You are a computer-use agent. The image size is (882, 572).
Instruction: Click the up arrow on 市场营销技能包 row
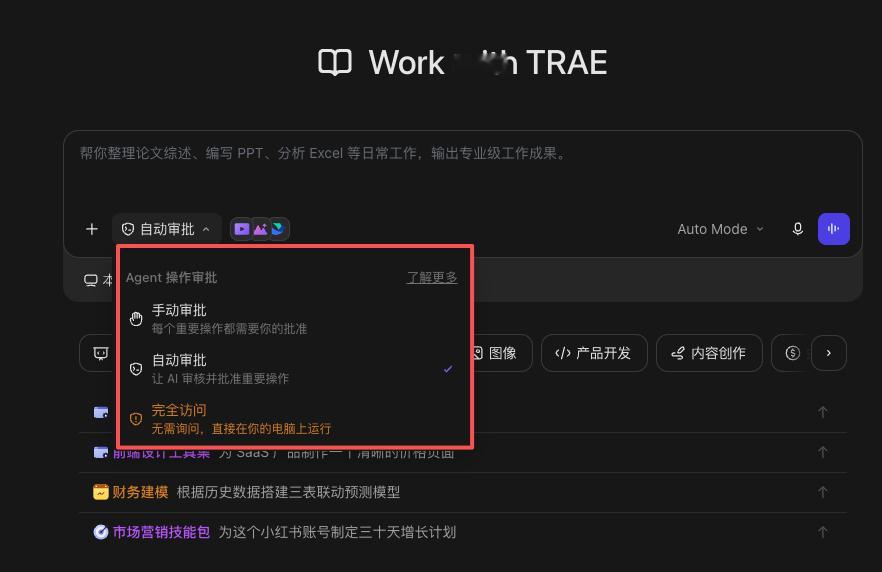point(822,532)
